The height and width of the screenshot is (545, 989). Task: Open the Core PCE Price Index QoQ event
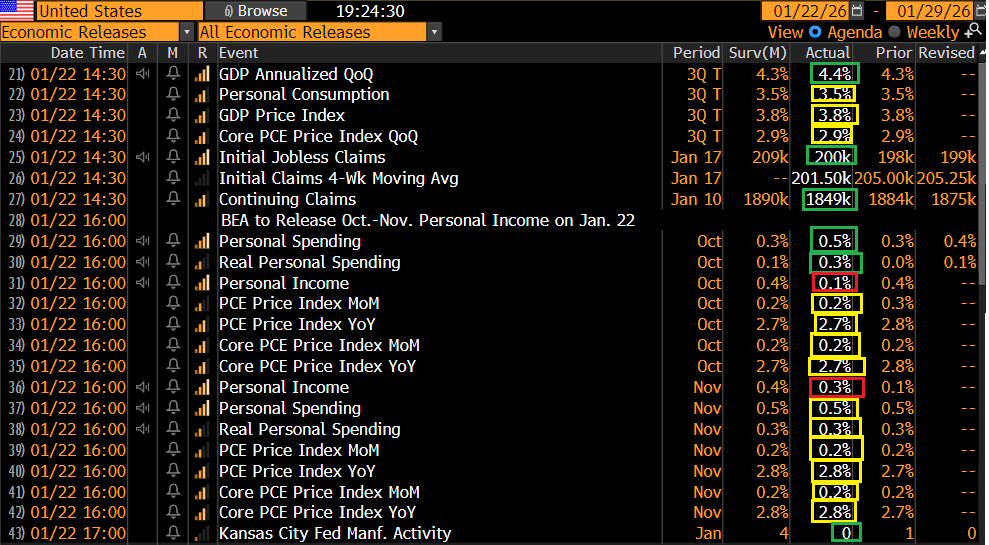coord(318,137)
